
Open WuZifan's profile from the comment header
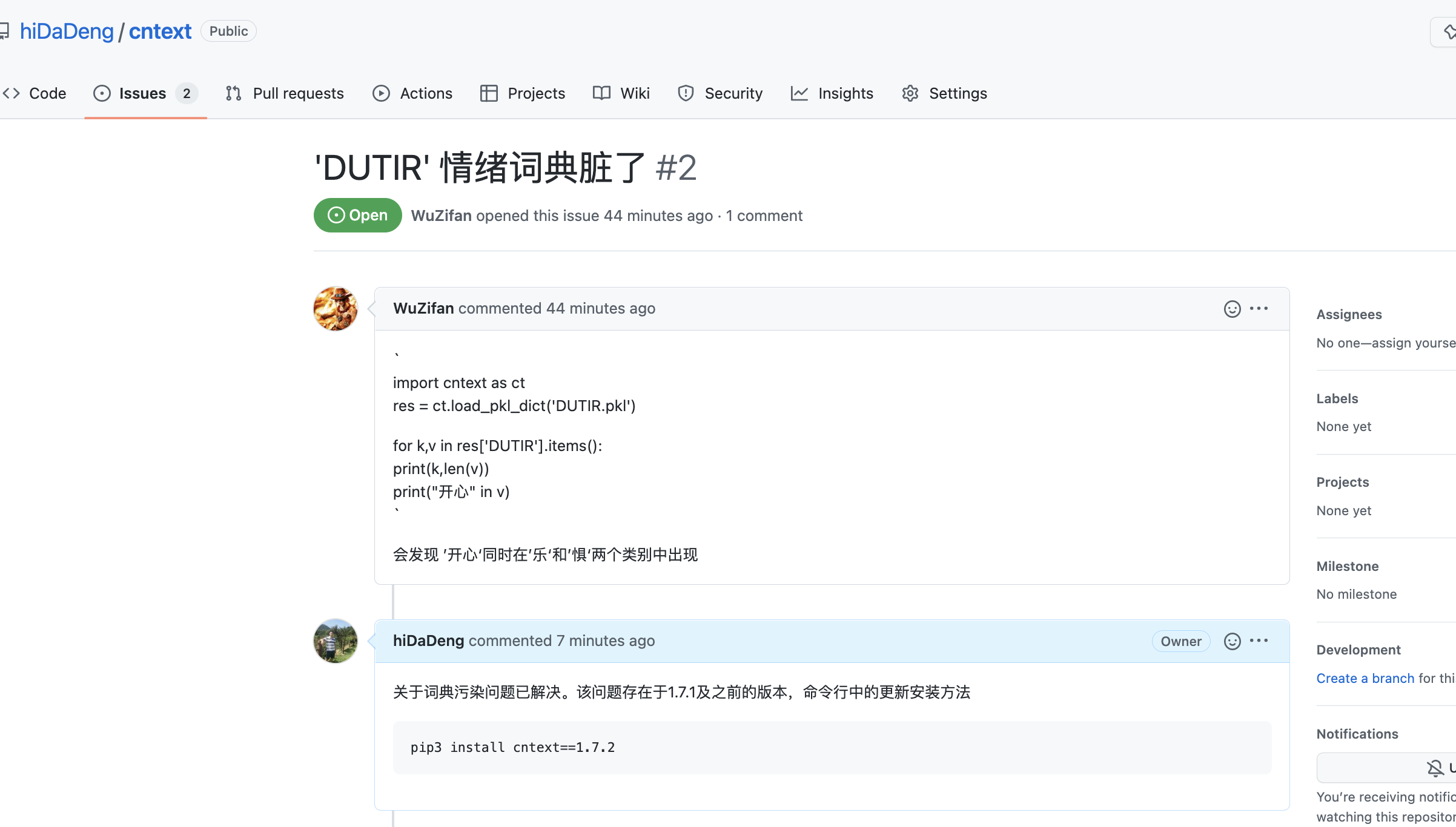pyautogui.click(x=423, y=308)
